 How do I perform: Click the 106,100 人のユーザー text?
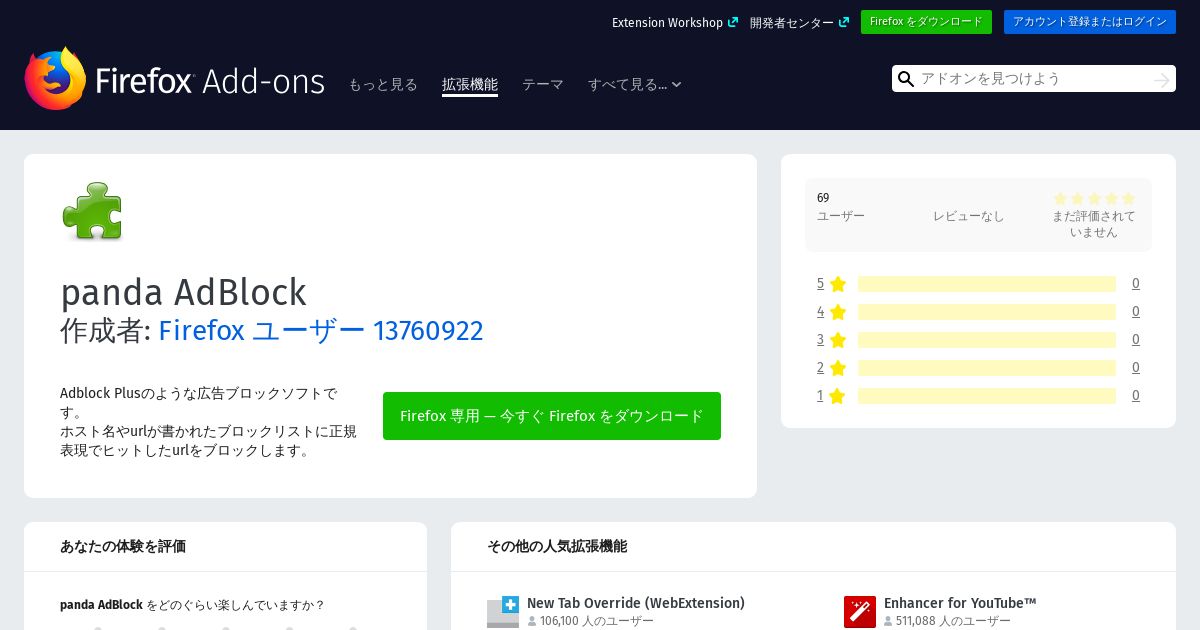point(597,621)
